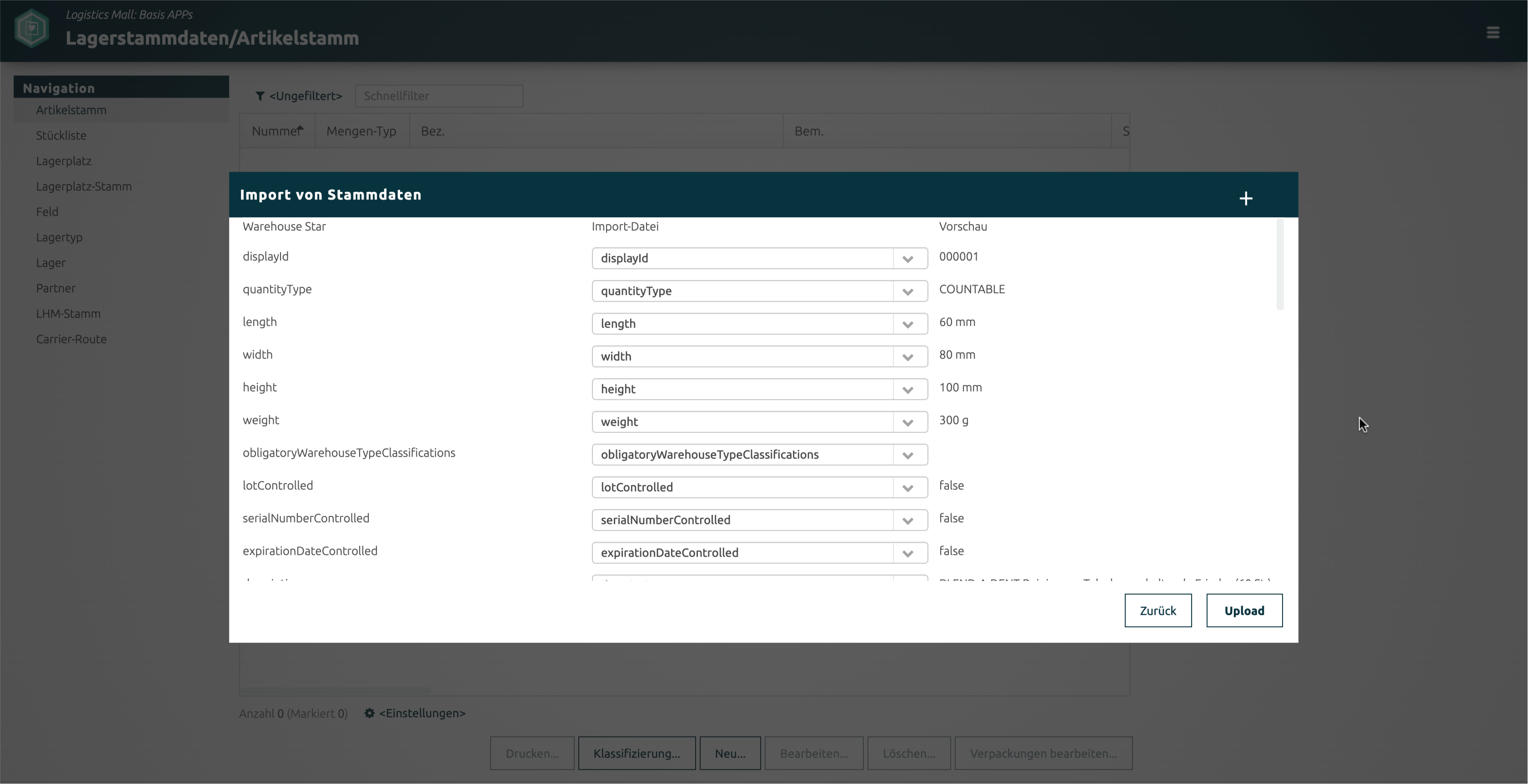Click into the Schnellfilter input field
The height and width of the screenshot is (784, 1528).
coord(438,96)
